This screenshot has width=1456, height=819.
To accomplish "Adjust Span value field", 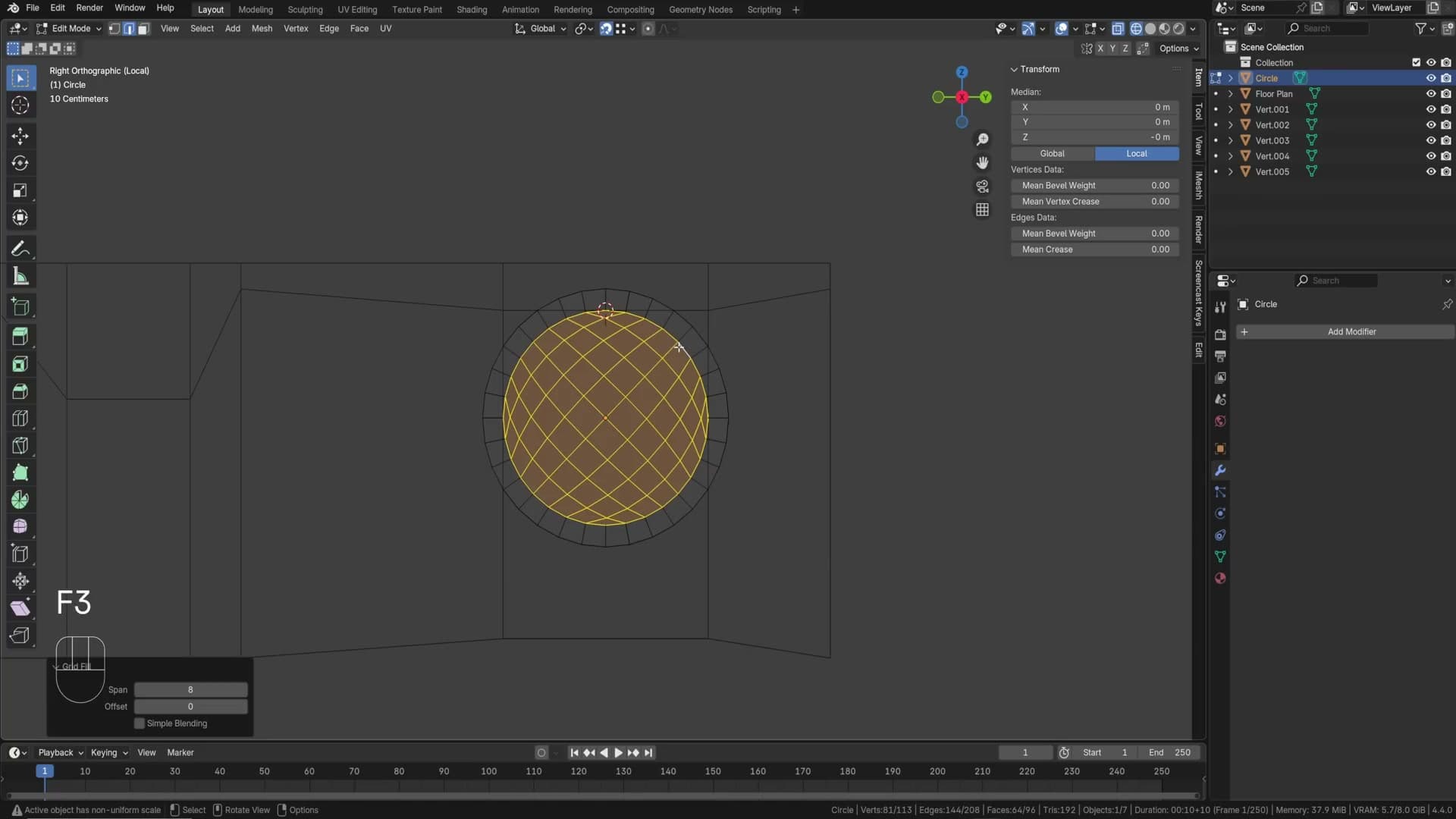I will 190,690.
